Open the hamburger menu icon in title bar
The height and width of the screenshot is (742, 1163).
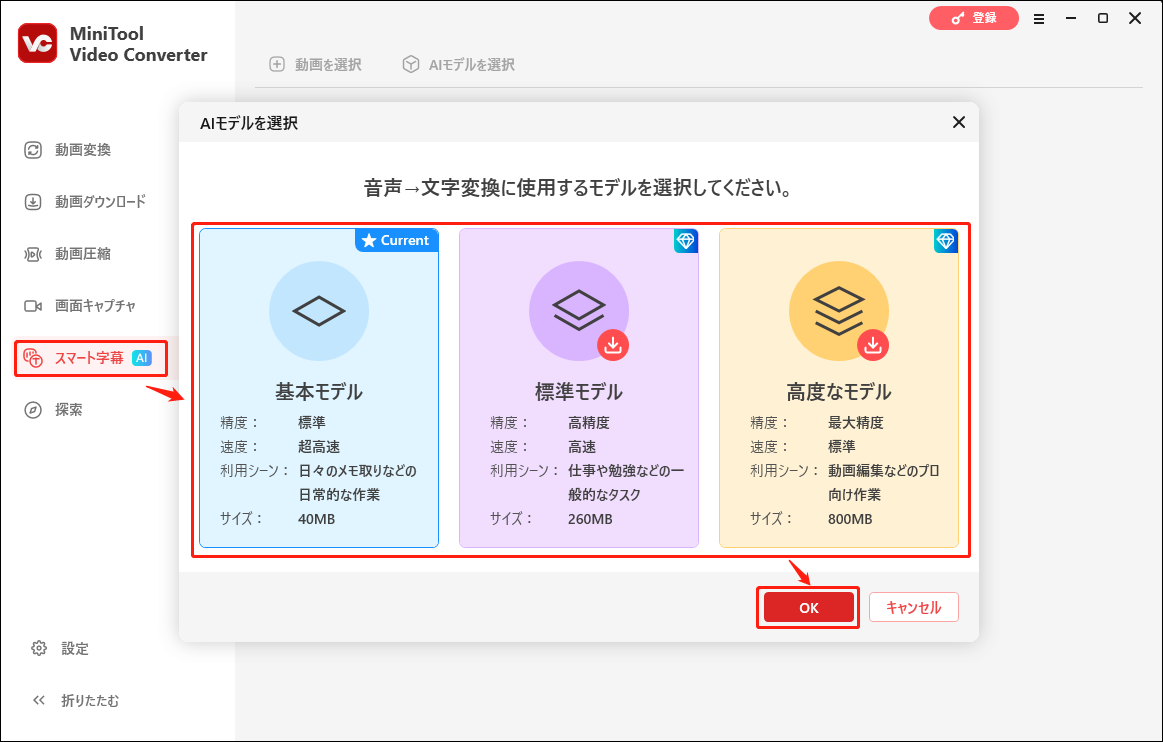(1039, 19)
